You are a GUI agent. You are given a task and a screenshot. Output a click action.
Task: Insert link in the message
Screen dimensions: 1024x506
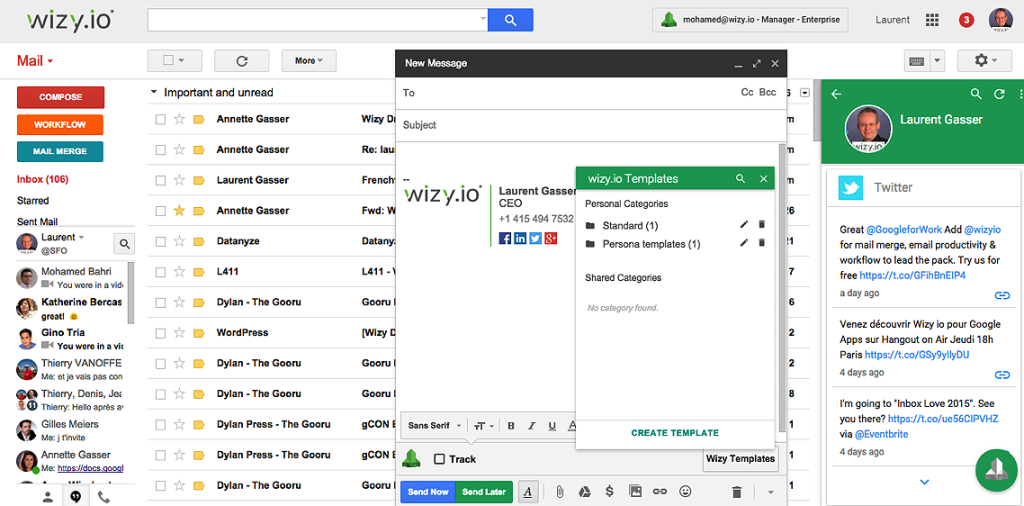tap(660, 492)
